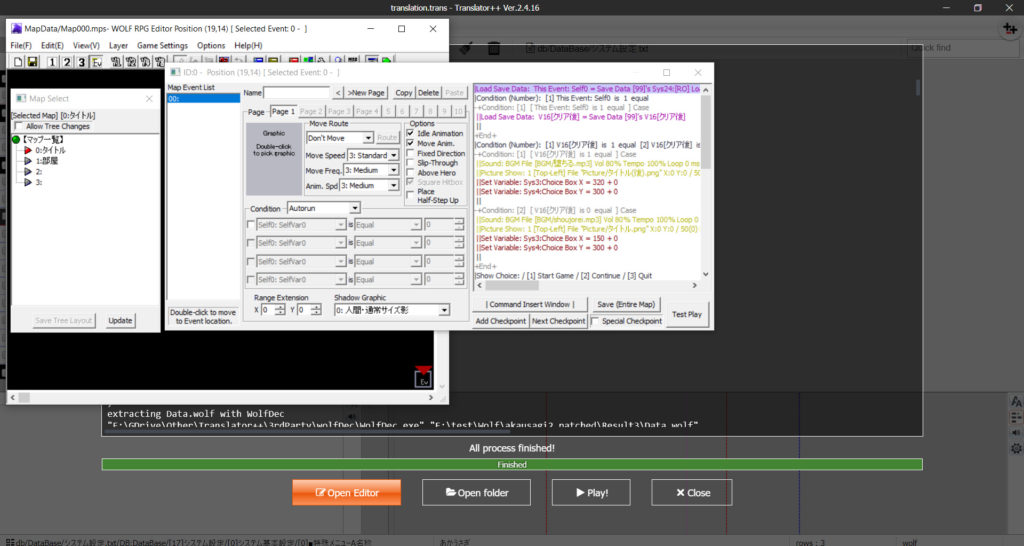
Task: Open the Edit(E) menu
Action: [52, 46]
